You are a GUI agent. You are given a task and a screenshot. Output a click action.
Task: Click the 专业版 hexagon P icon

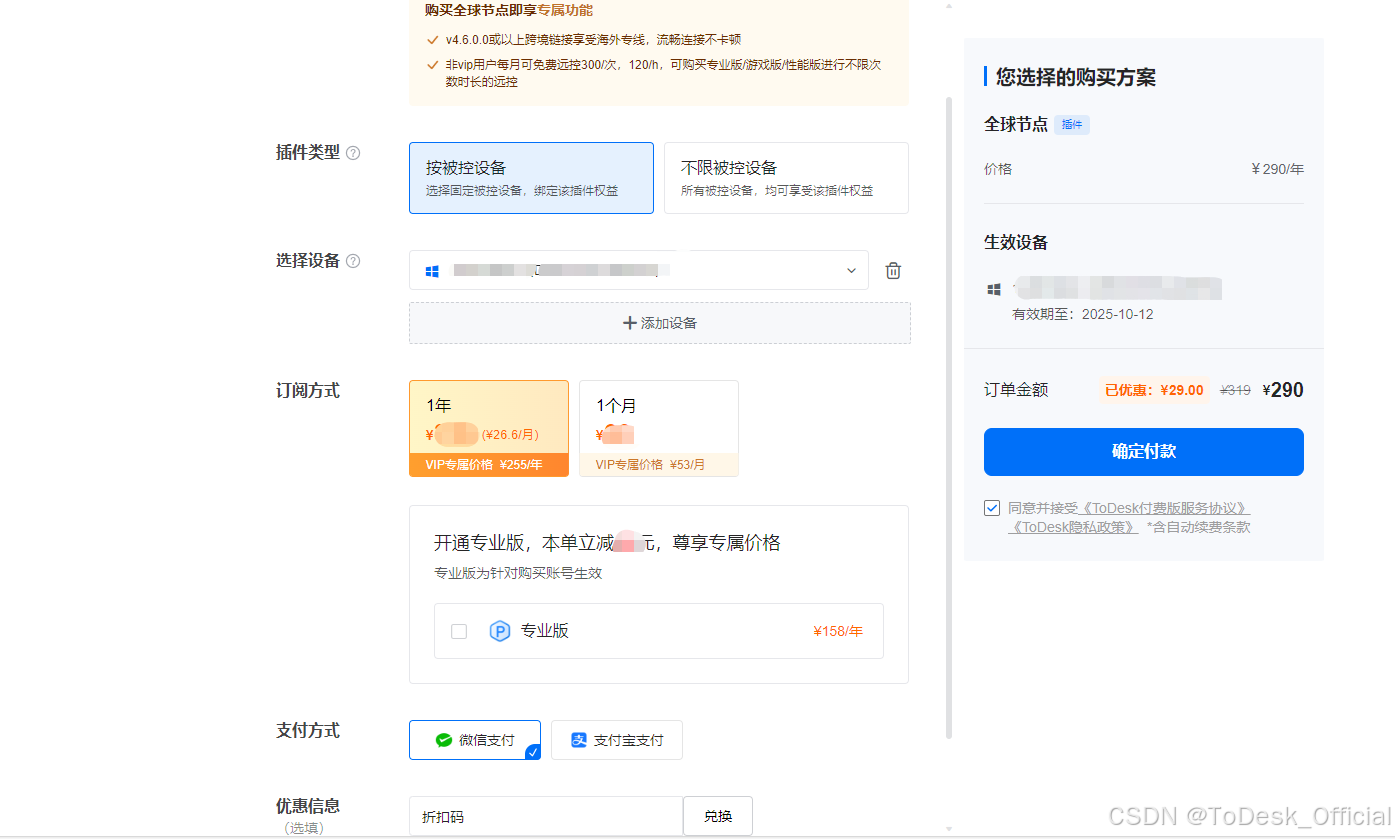click(500, 631)
